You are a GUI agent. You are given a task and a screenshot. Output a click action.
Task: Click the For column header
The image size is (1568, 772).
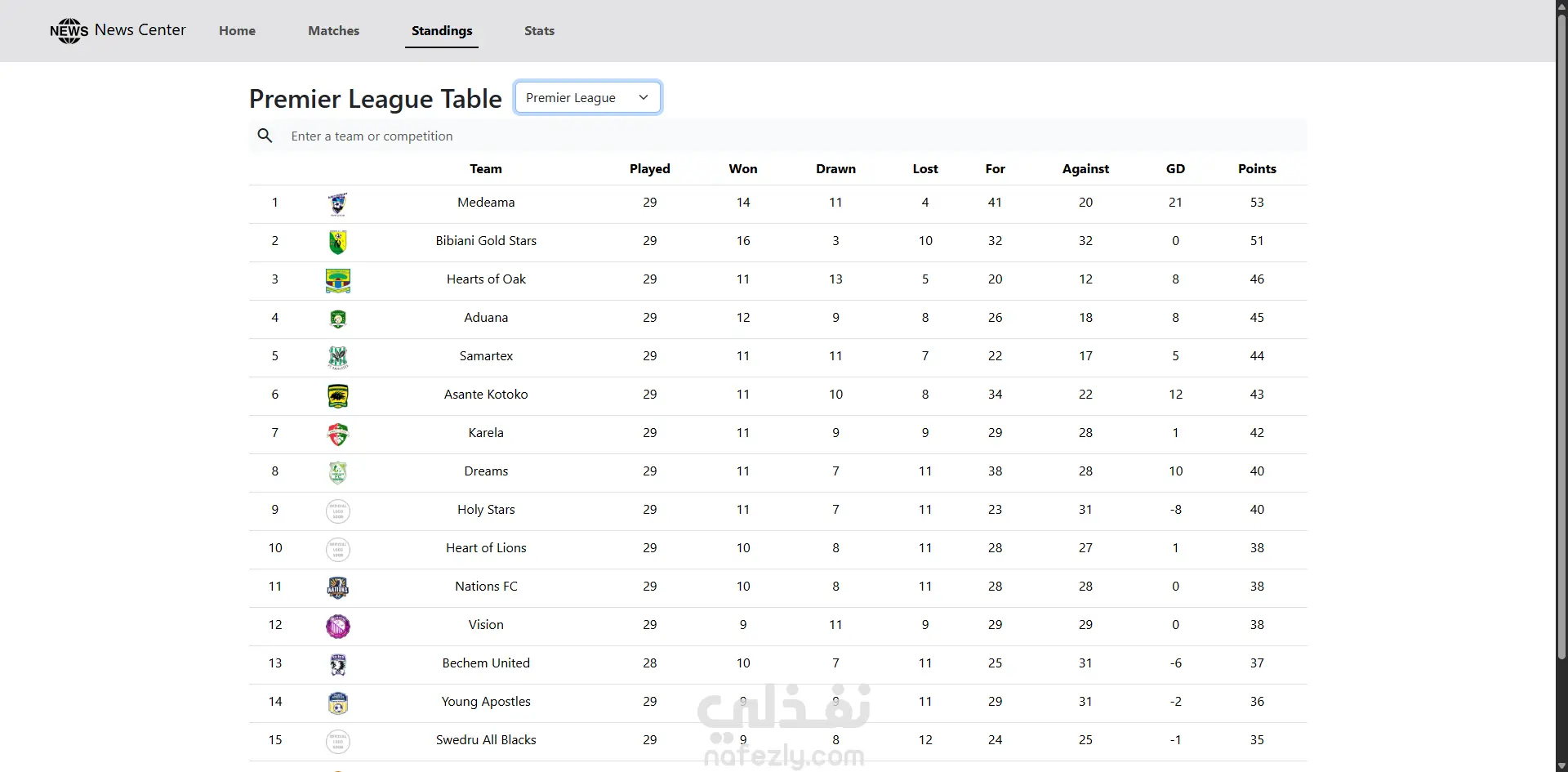coord(996,169)
